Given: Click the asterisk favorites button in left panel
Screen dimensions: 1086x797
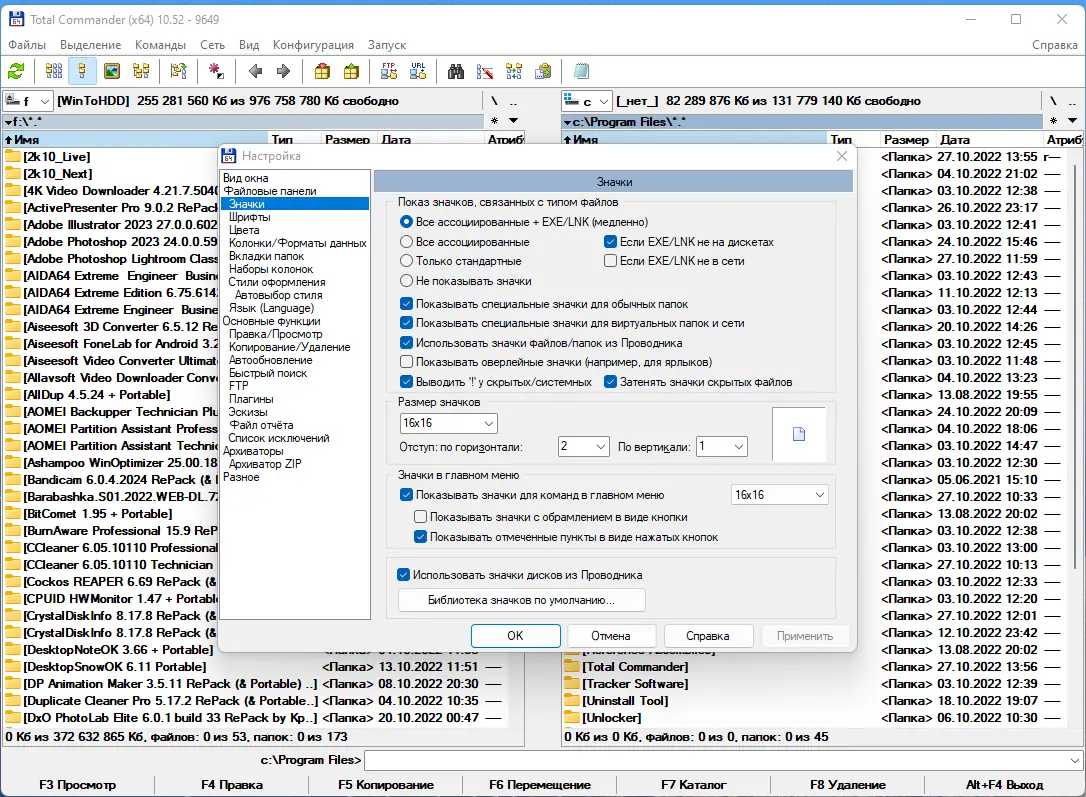Looking at the screenshot, I should click(495, 121).
